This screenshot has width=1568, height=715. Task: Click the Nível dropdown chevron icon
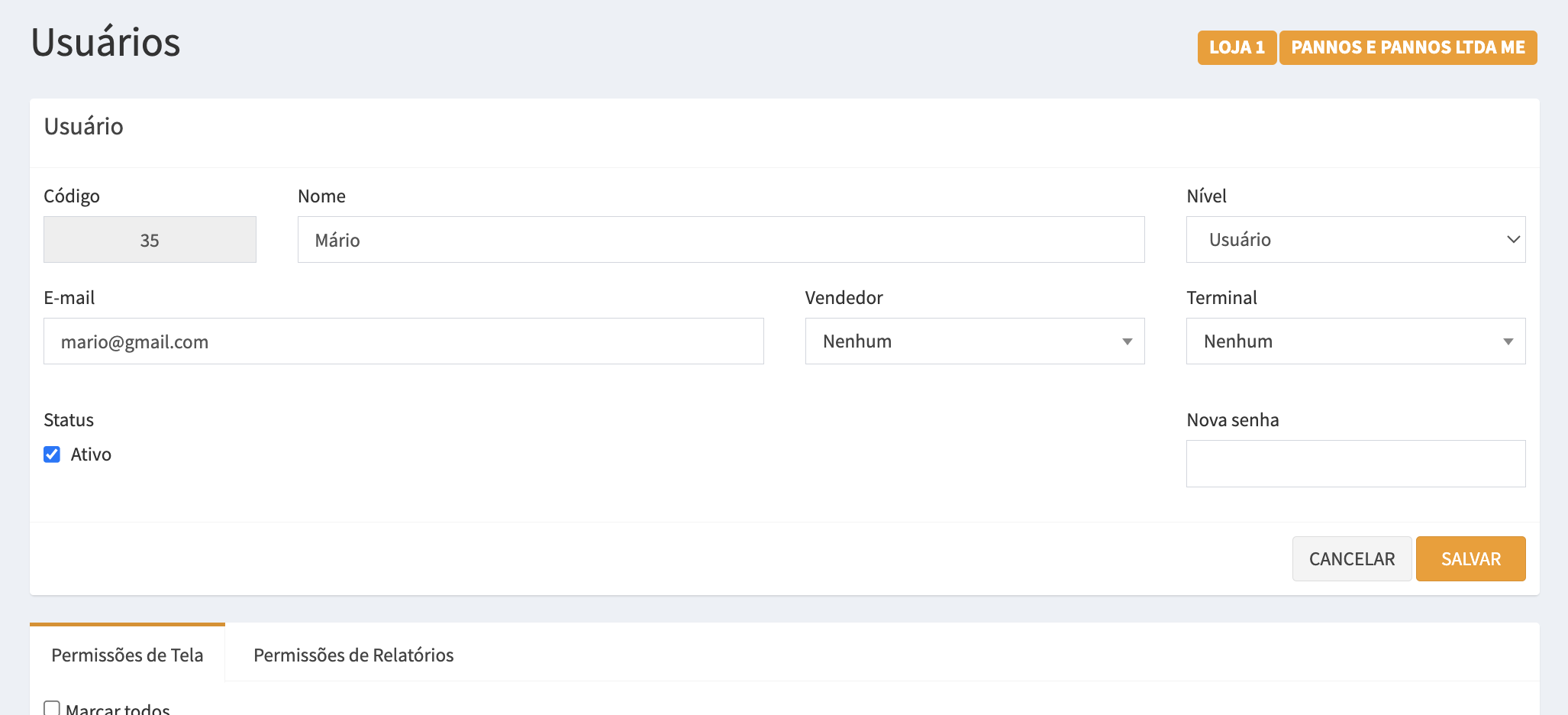coord(1512,240)
